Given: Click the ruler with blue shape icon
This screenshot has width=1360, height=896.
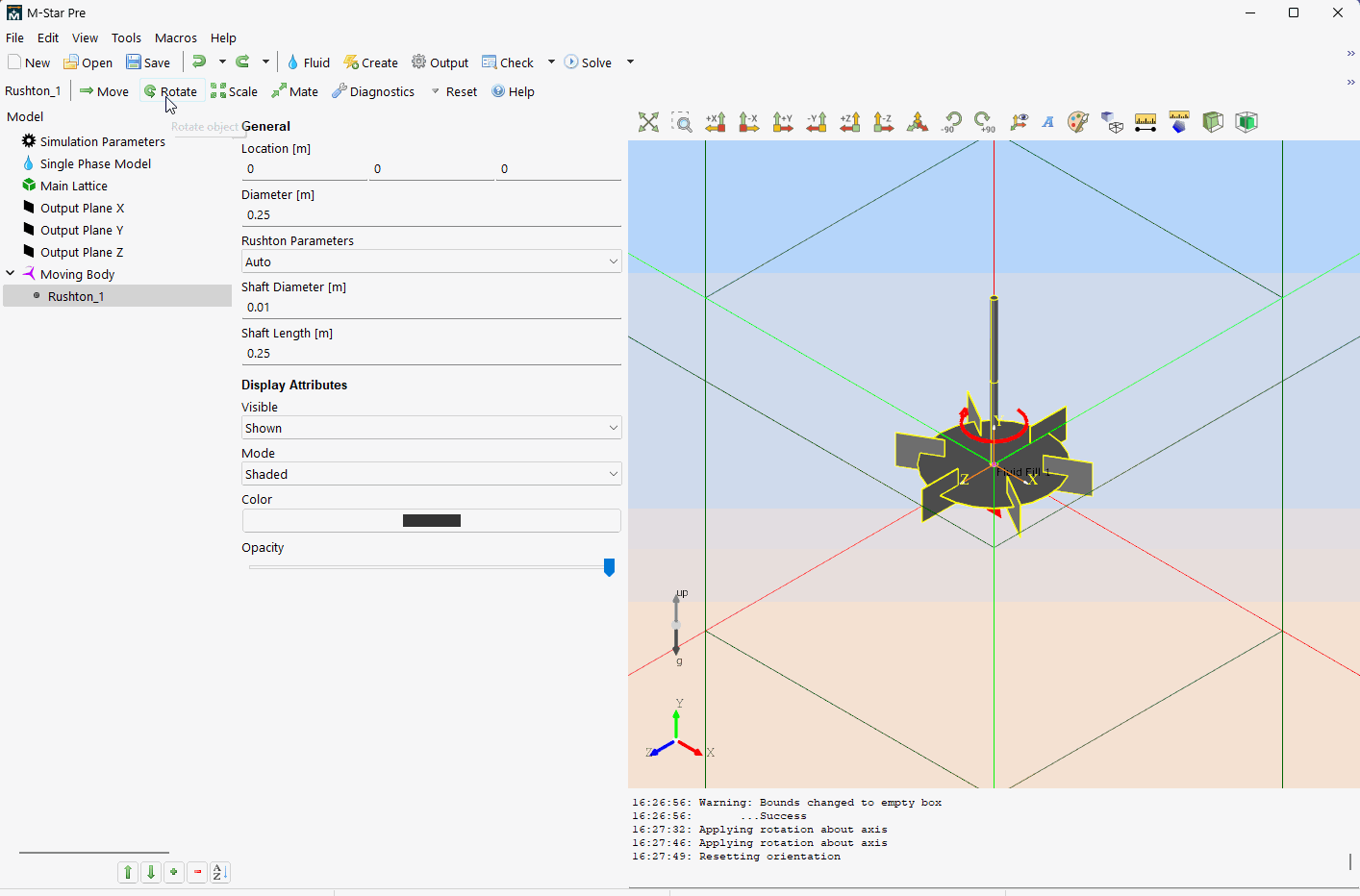Looking at the screenshot, I should [x=1179, y=122].
